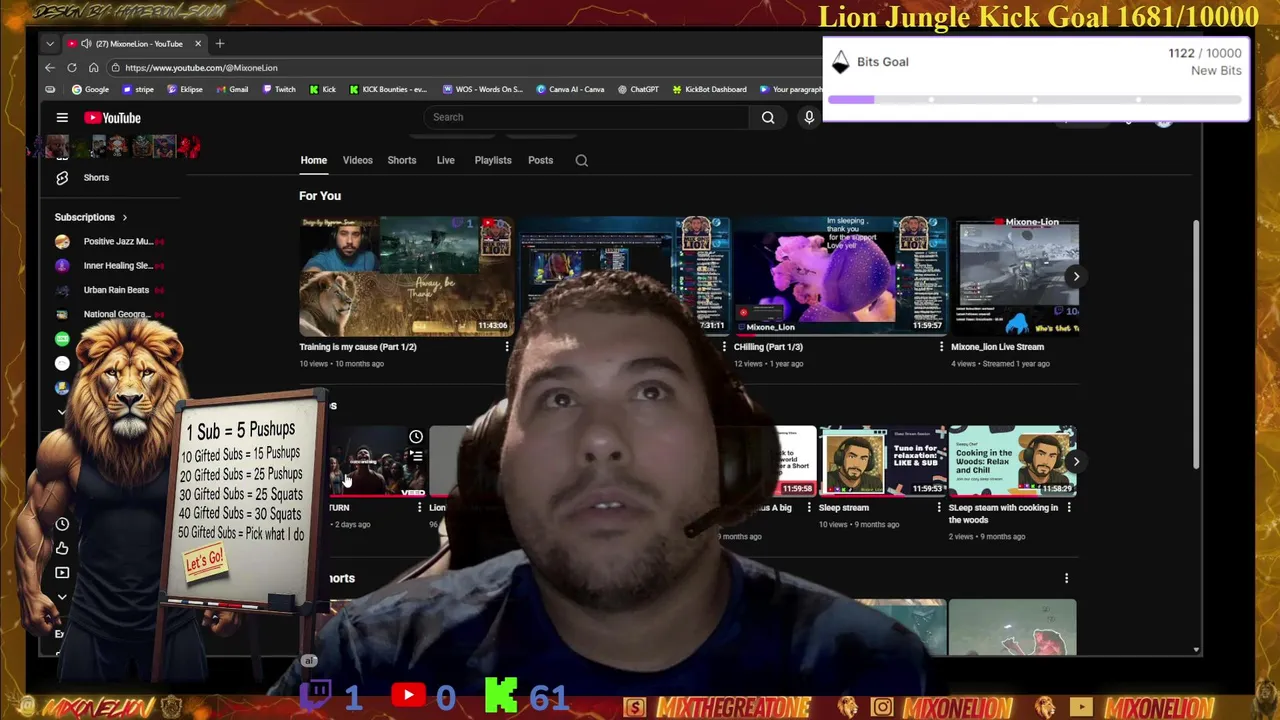Expand browser tab search dropdown chevron

49,43
